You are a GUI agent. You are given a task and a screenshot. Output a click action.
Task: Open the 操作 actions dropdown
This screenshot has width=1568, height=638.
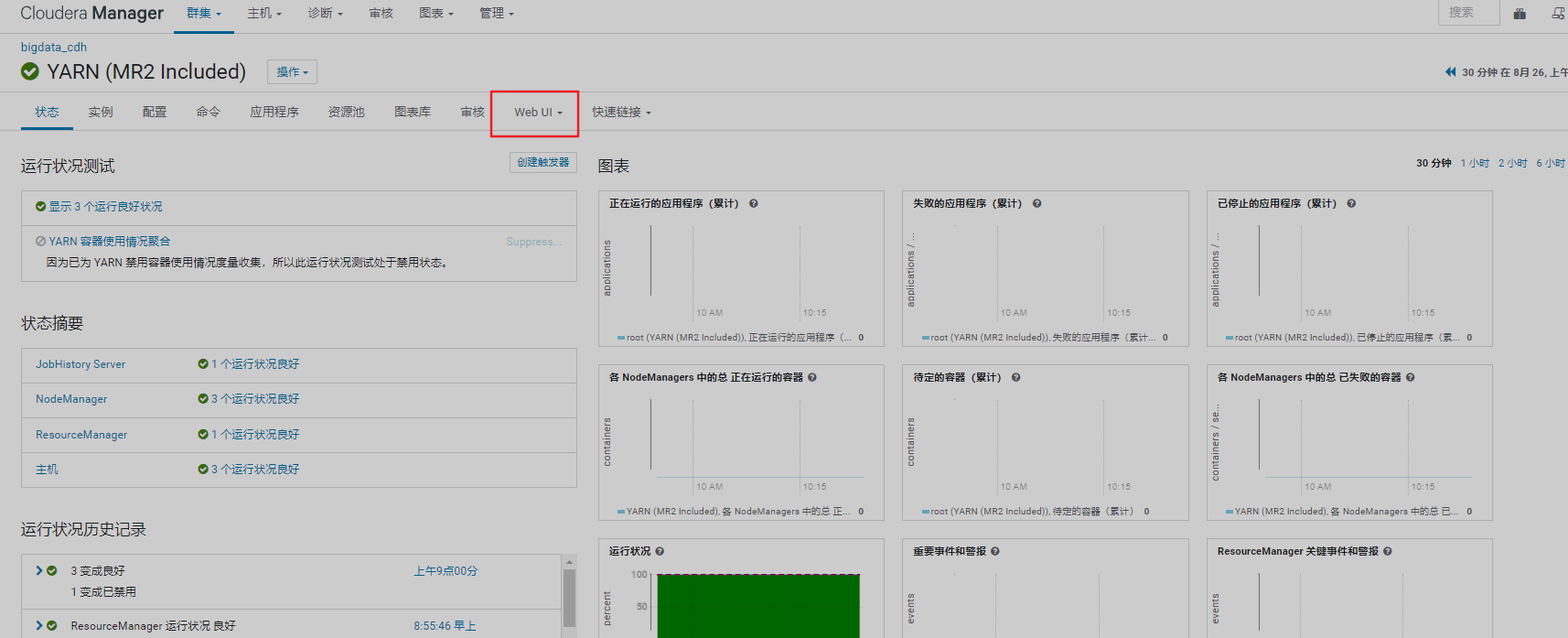pos(292,72)
